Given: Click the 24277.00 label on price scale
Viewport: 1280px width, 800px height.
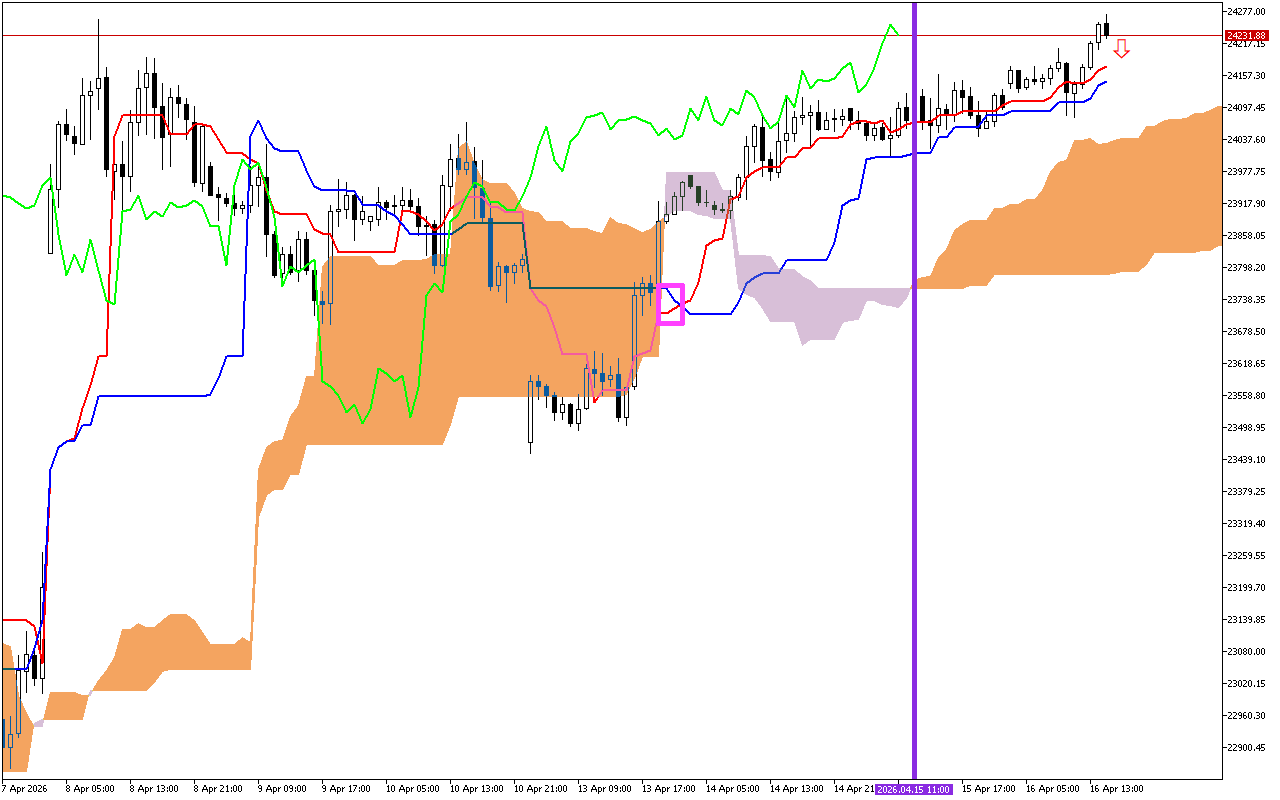Looking at the screenshot, I should coord(1244,11).
